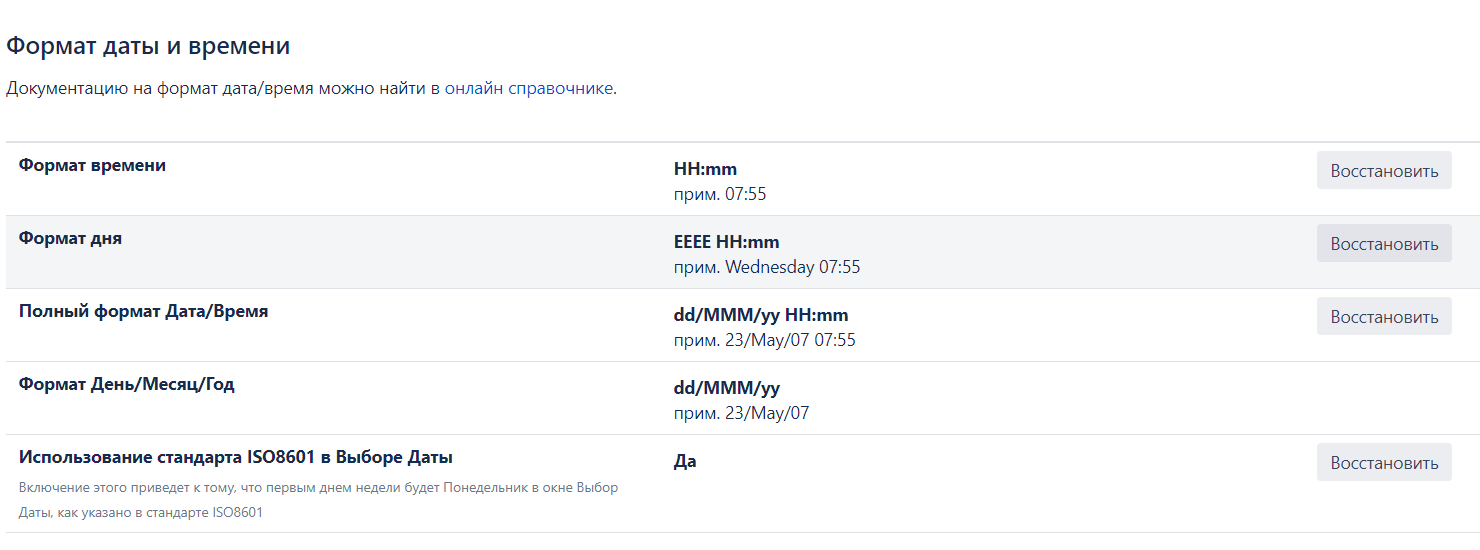This screenshot has width=1480, height=550.
Task: Click the Формат дня label
Action: pyautogui.click(x=70, y=238)
